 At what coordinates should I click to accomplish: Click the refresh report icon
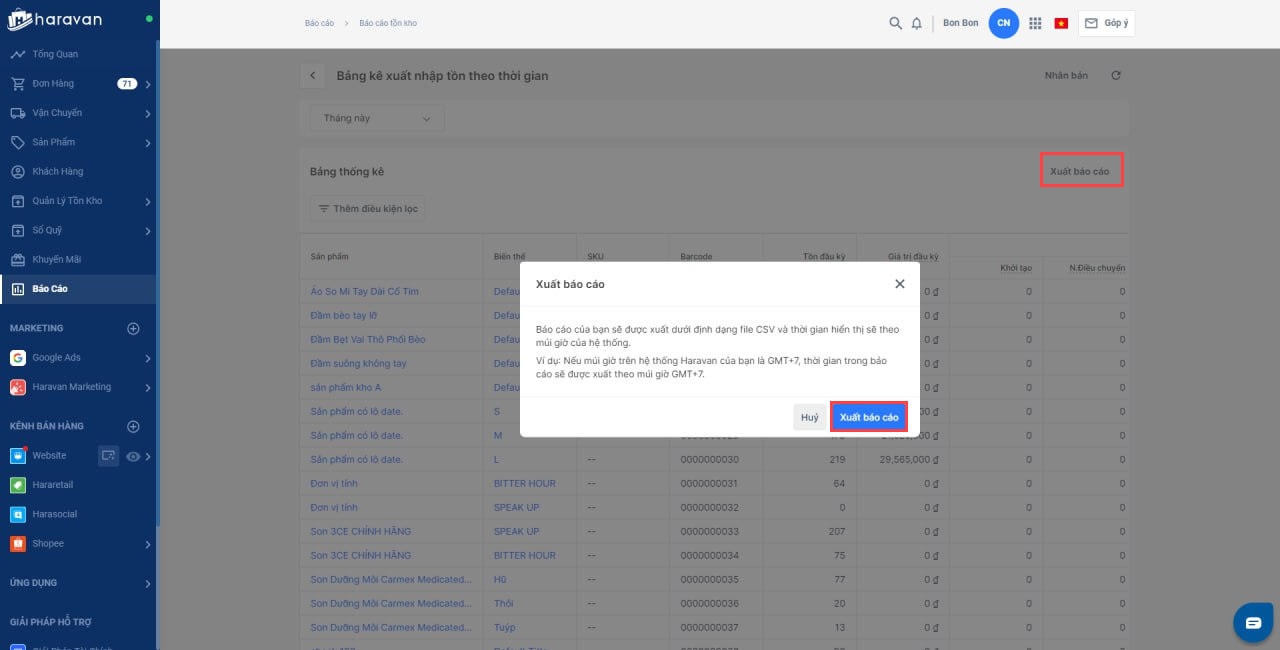(1116, 76)
